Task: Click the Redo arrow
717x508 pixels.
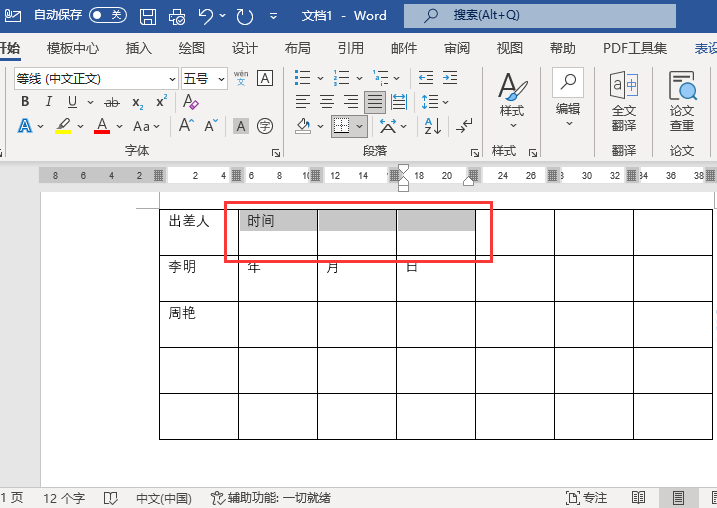Action: (245, 16)
